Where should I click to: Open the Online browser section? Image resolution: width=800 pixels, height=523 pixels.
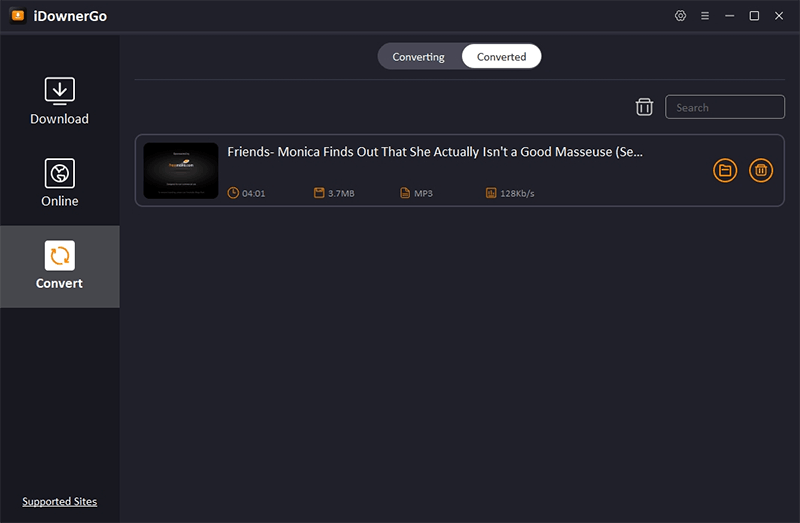point(59,182)
